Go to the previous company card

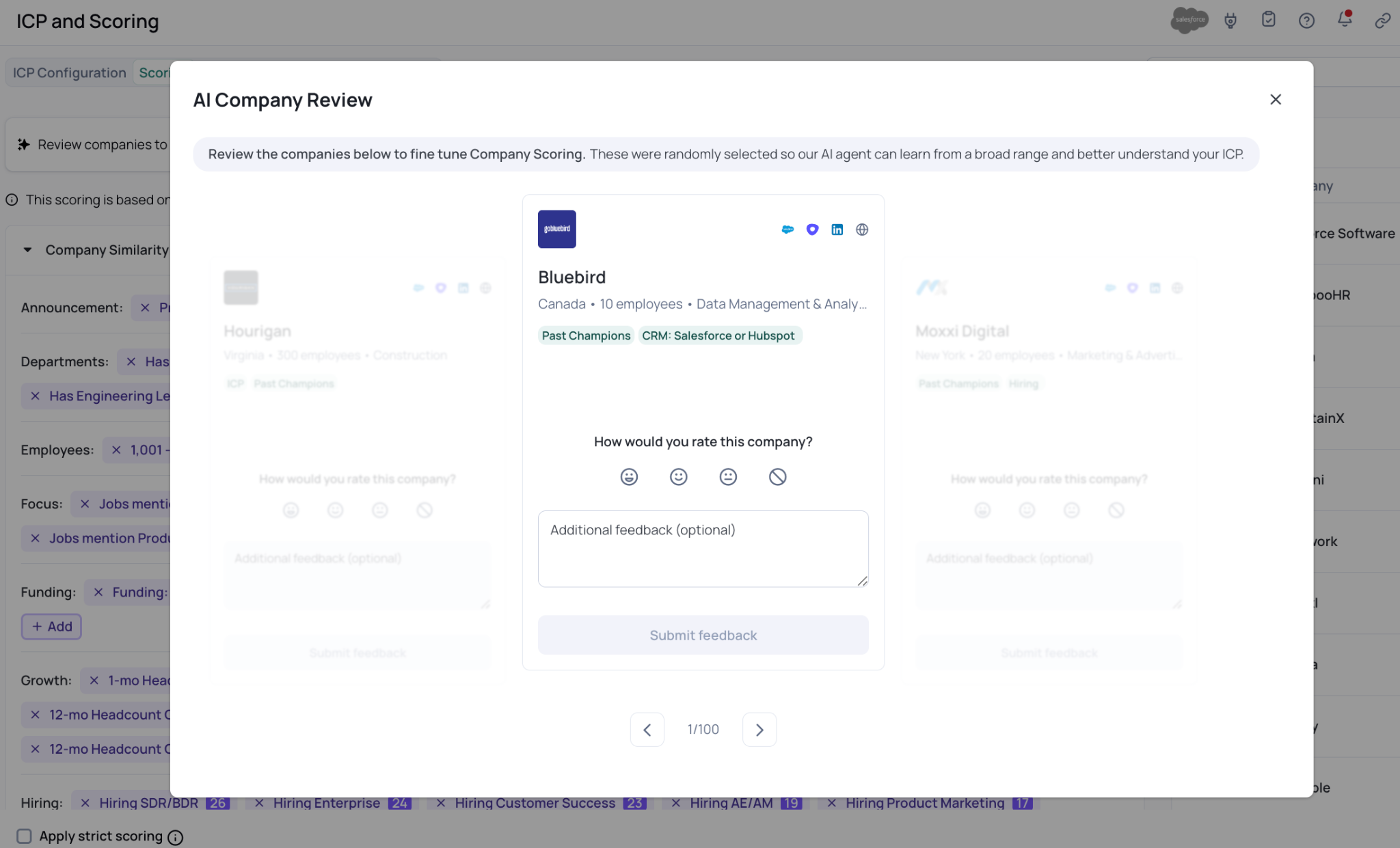click(x=647, y=730)
